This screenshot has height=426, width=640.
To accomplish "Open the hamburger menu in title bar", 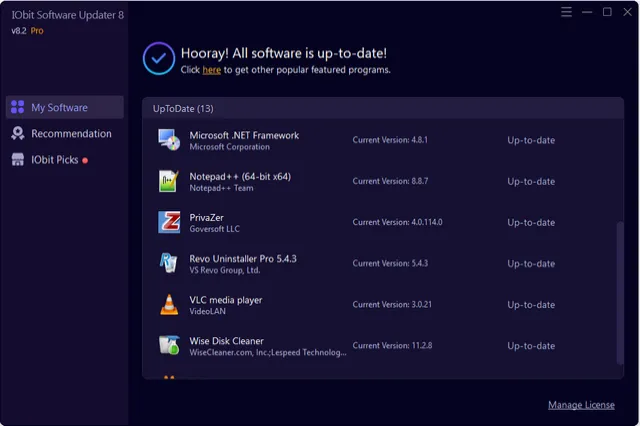I will click(x=566, y=12).
